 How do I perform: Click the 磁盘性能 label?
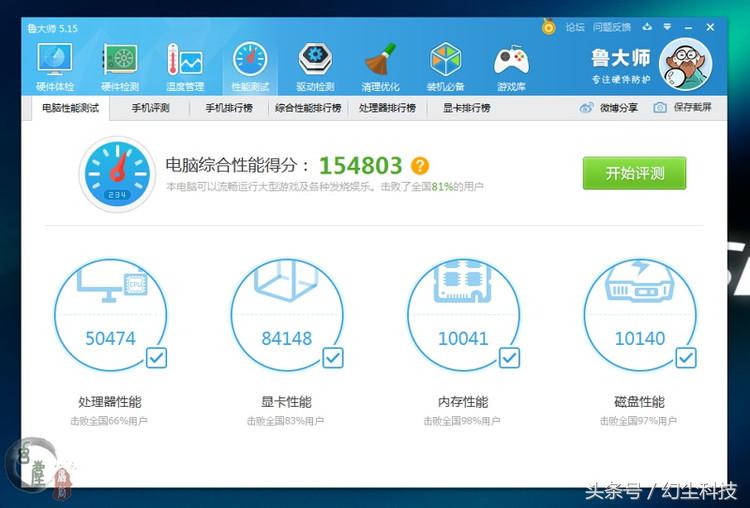point(640,402)
